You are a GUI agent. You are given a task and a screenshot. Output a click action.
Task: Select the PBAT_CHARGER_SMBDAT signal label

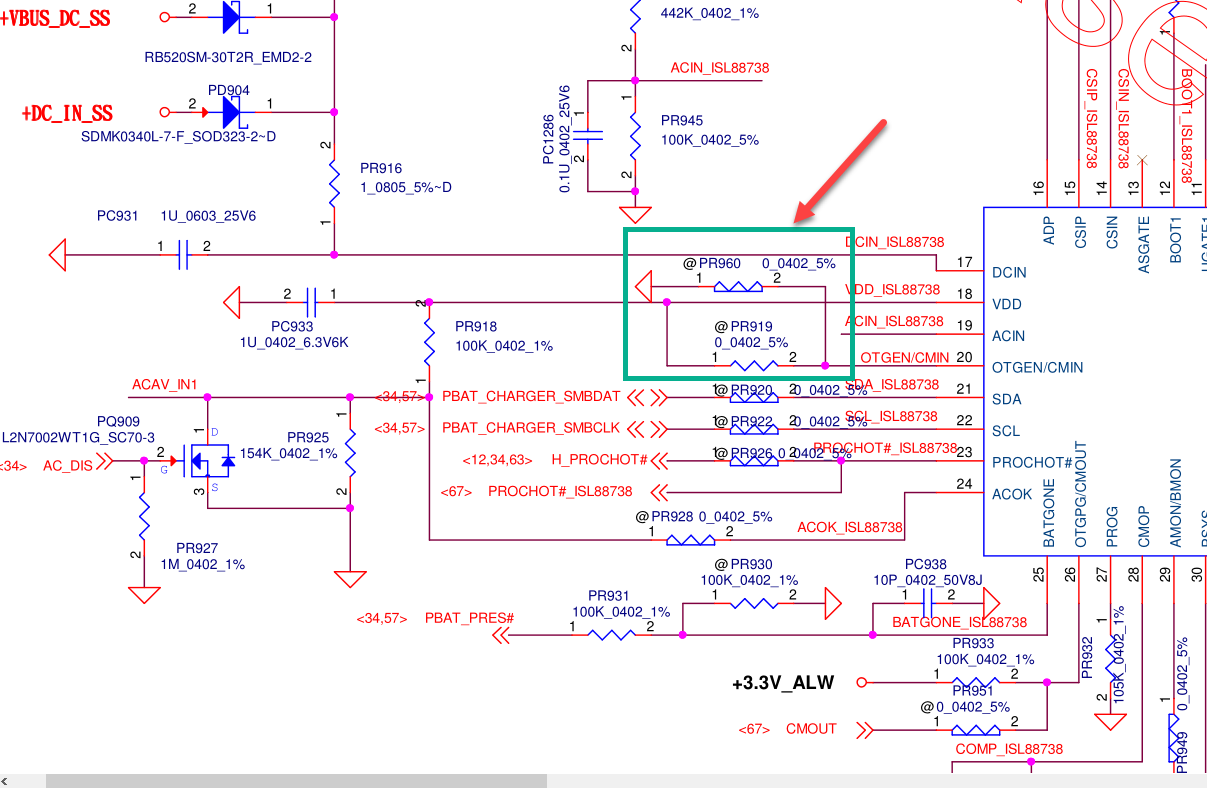point(531,397)
